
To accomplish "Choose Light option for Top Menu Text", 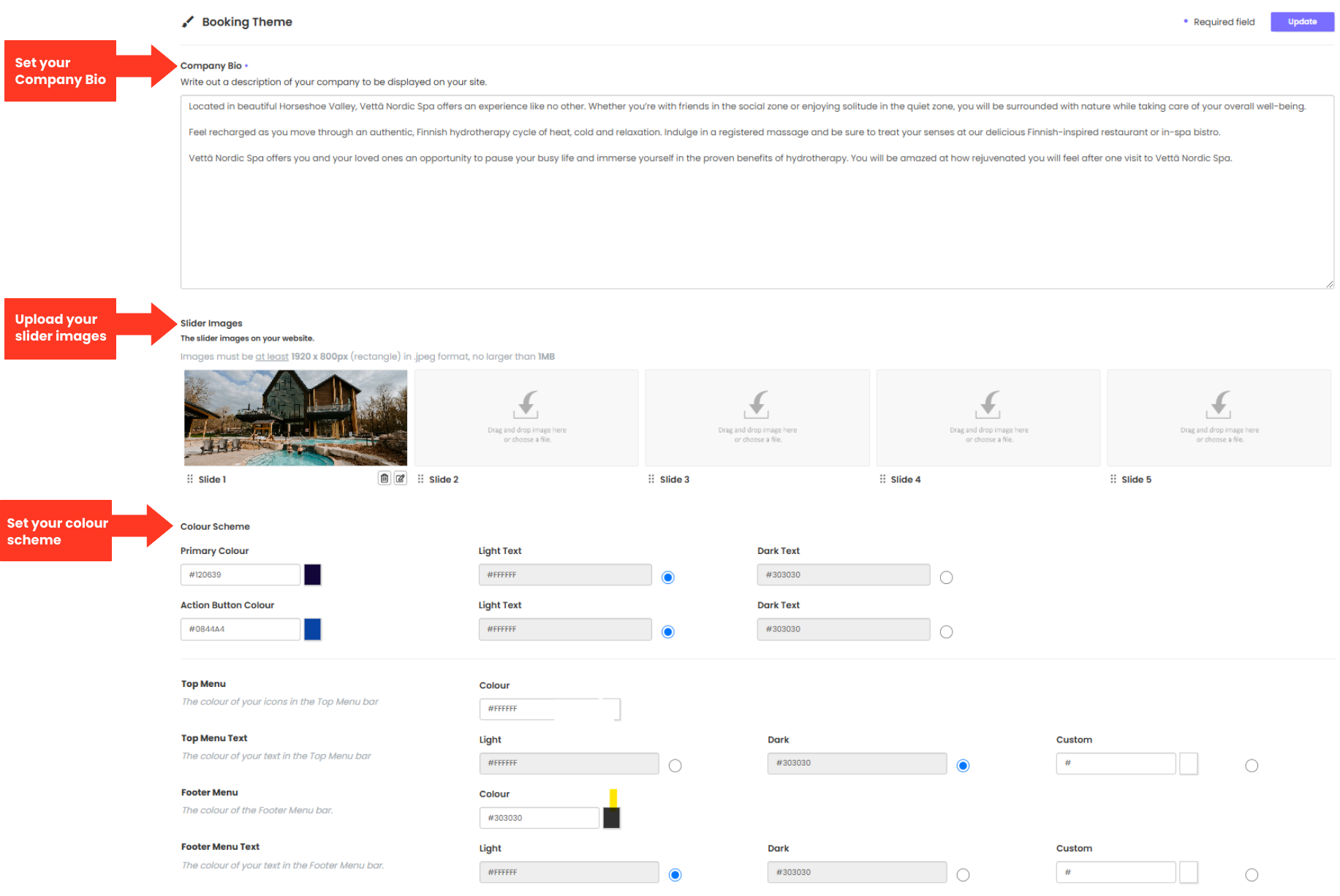I will (675, 766).
